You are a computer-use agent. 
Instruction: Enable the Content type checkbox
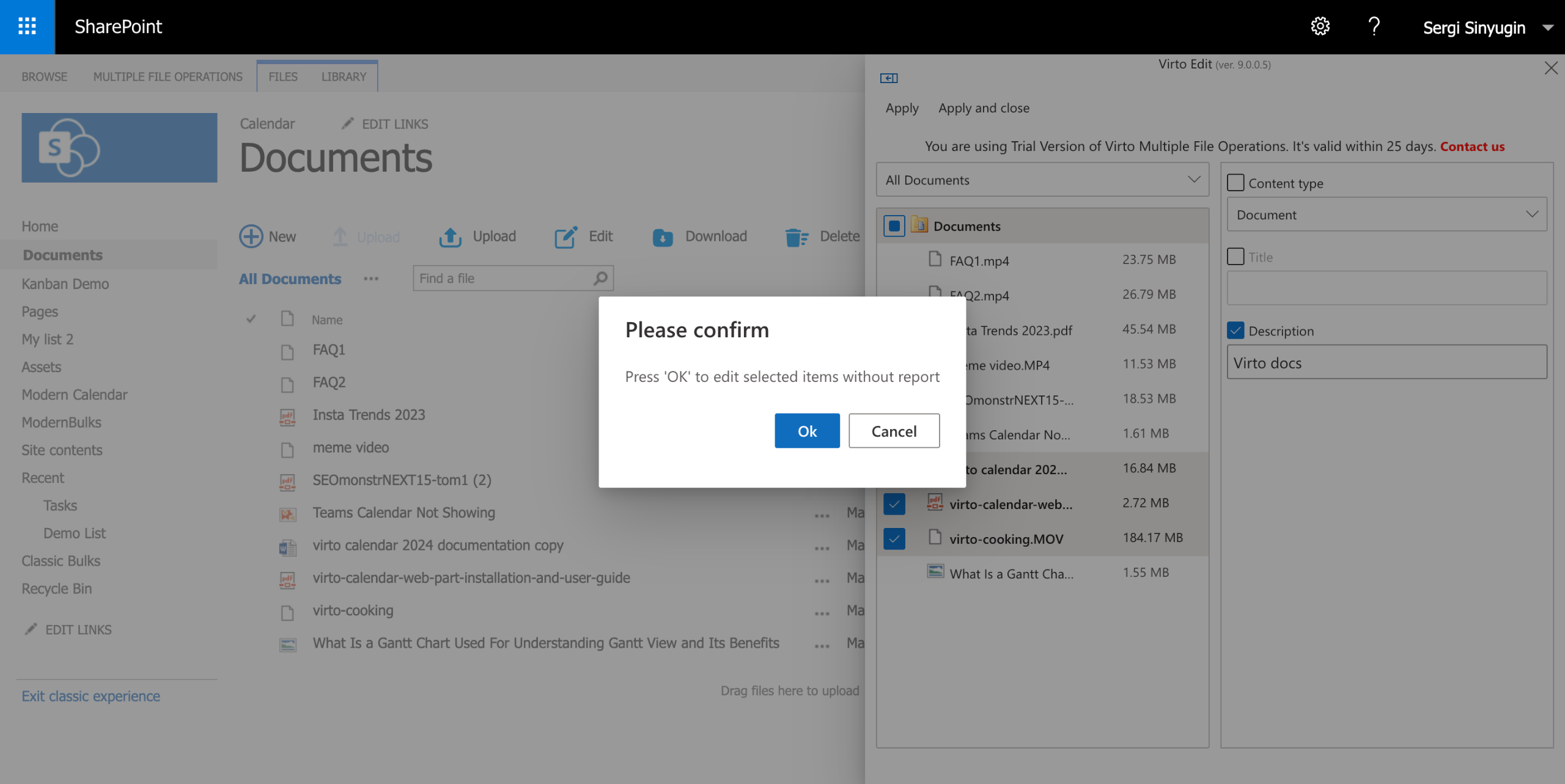click(x=1235, y=183)
